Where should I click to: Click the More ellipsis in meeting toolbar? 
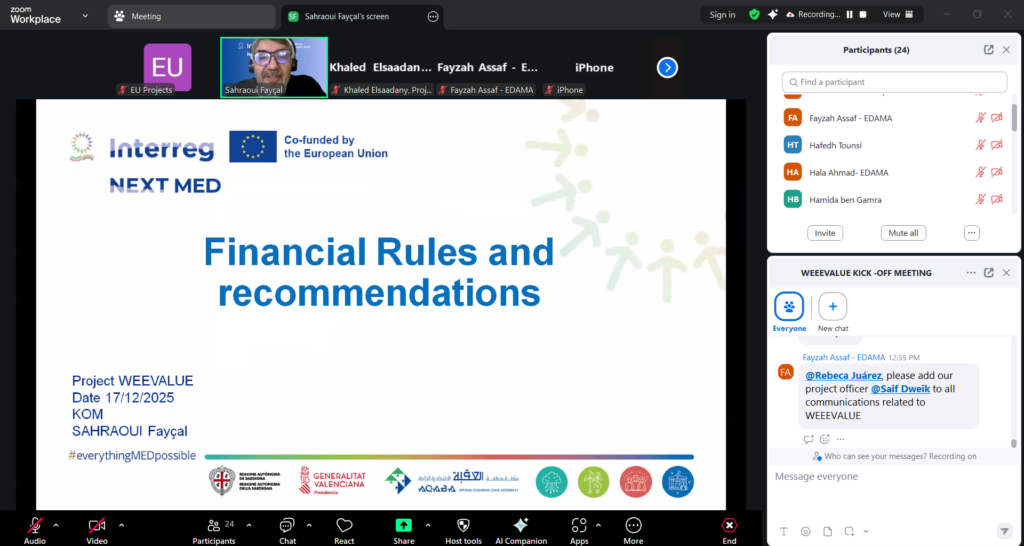coord(632,525)
